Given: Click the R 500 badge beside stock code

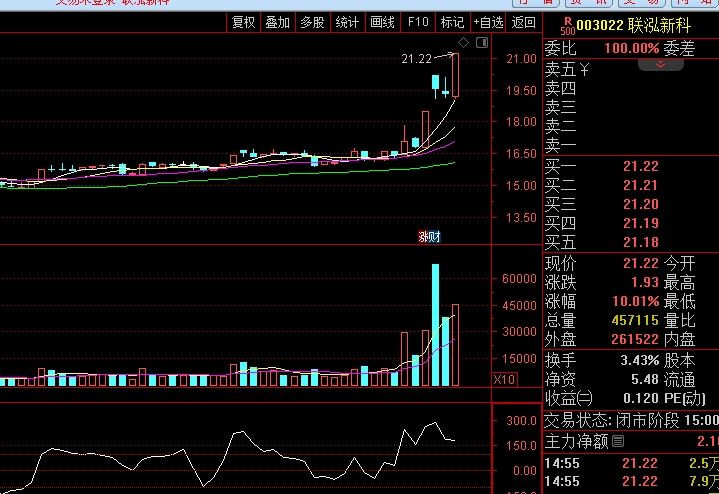Looking at the screenshot, I should click(x=568, y=26).
